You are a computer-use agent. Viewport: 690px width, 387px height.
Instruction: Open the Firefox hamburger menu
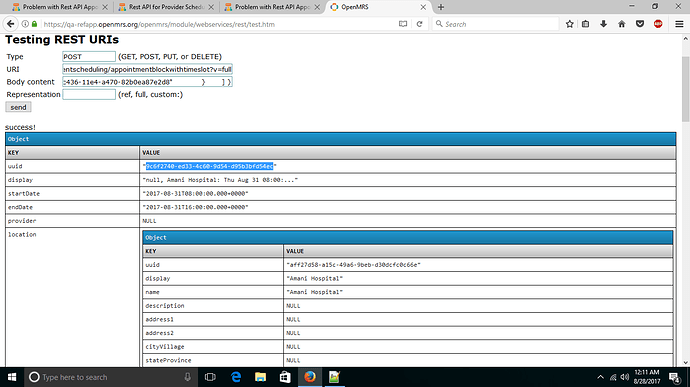pos(679,24)
